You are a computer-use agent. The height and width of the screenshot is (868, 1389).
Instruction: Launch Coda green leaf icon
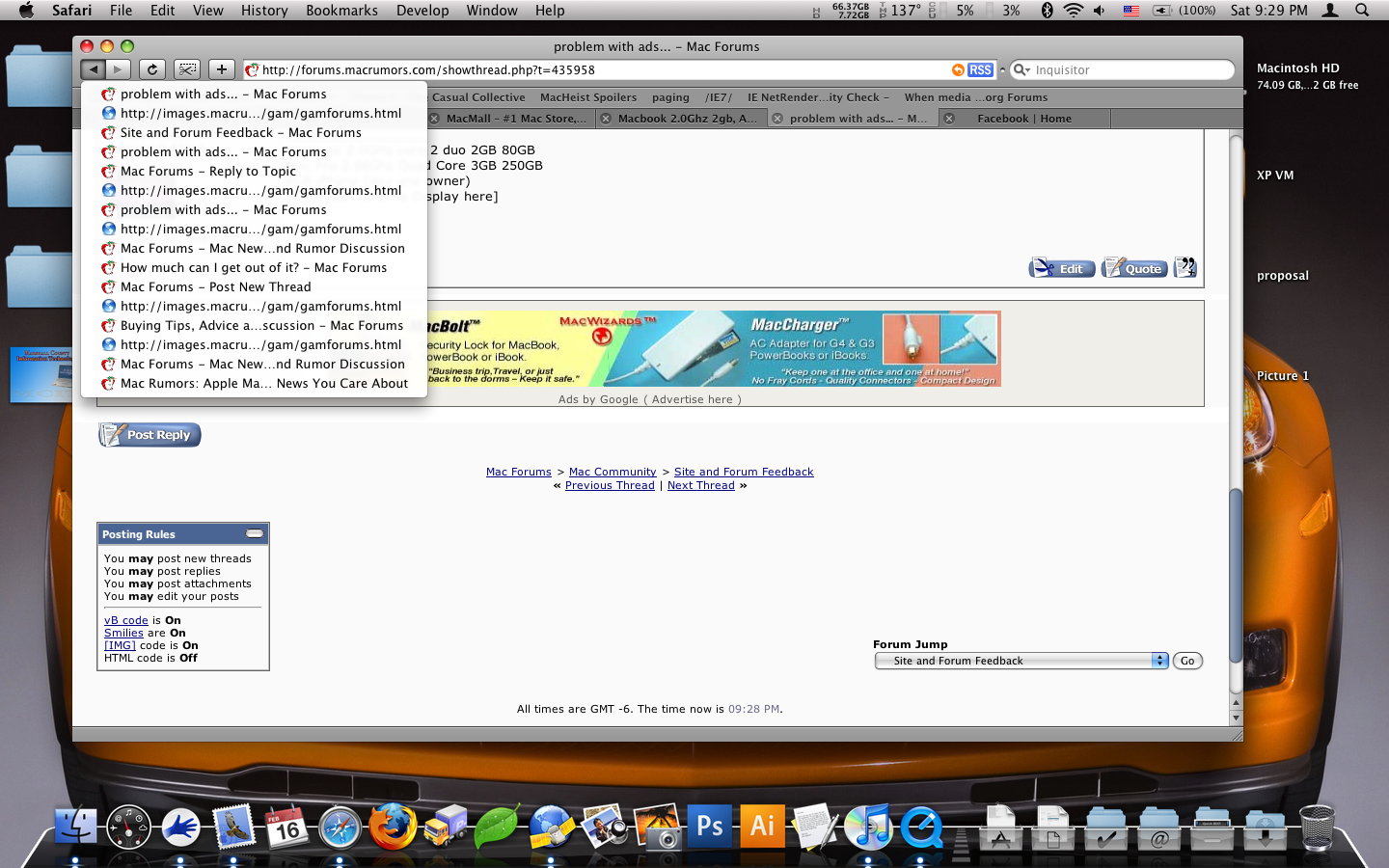point(498,827)
